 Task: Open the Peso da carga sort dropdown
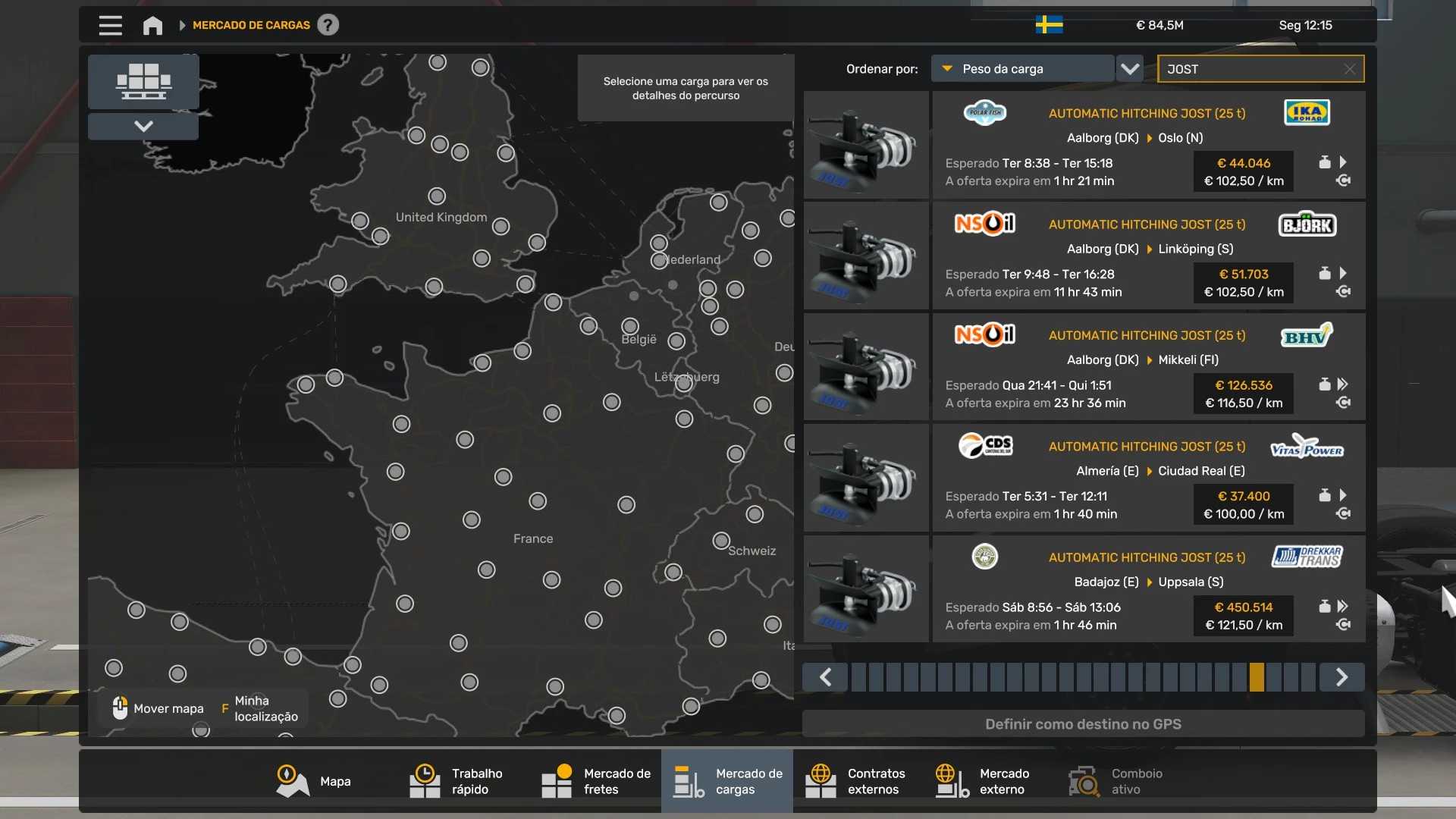tap(1022, 69)
